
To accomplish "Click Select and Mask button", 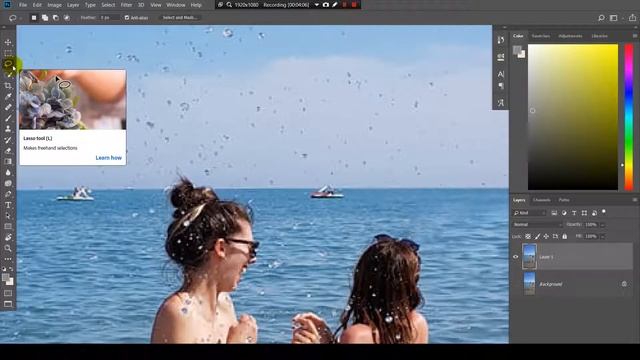I will [180, 18].
